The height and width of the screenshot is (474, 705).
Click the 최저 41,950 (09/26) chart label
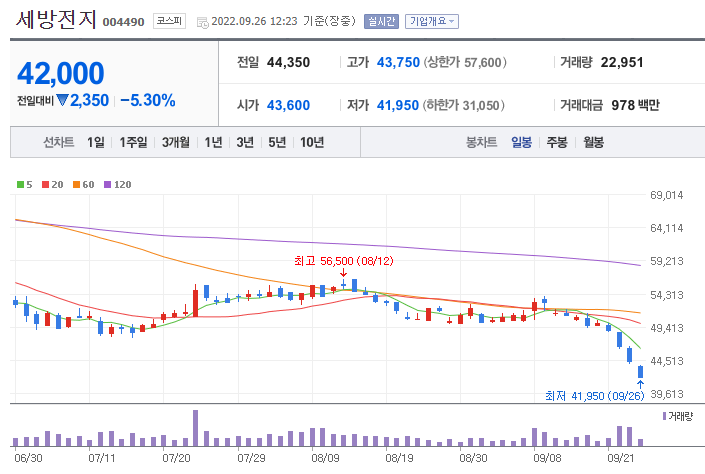point(594,396)
